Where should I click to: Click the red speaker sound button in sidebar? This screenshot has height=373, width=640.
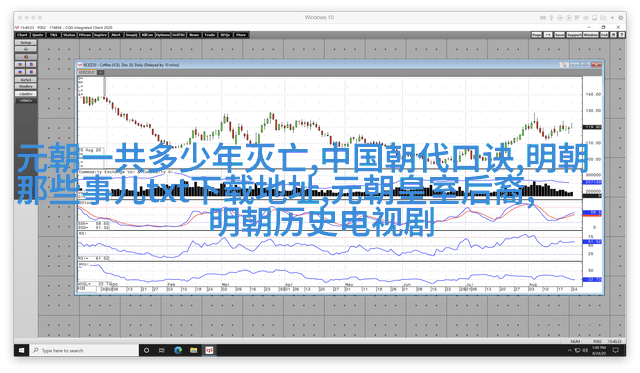(26, 57)
